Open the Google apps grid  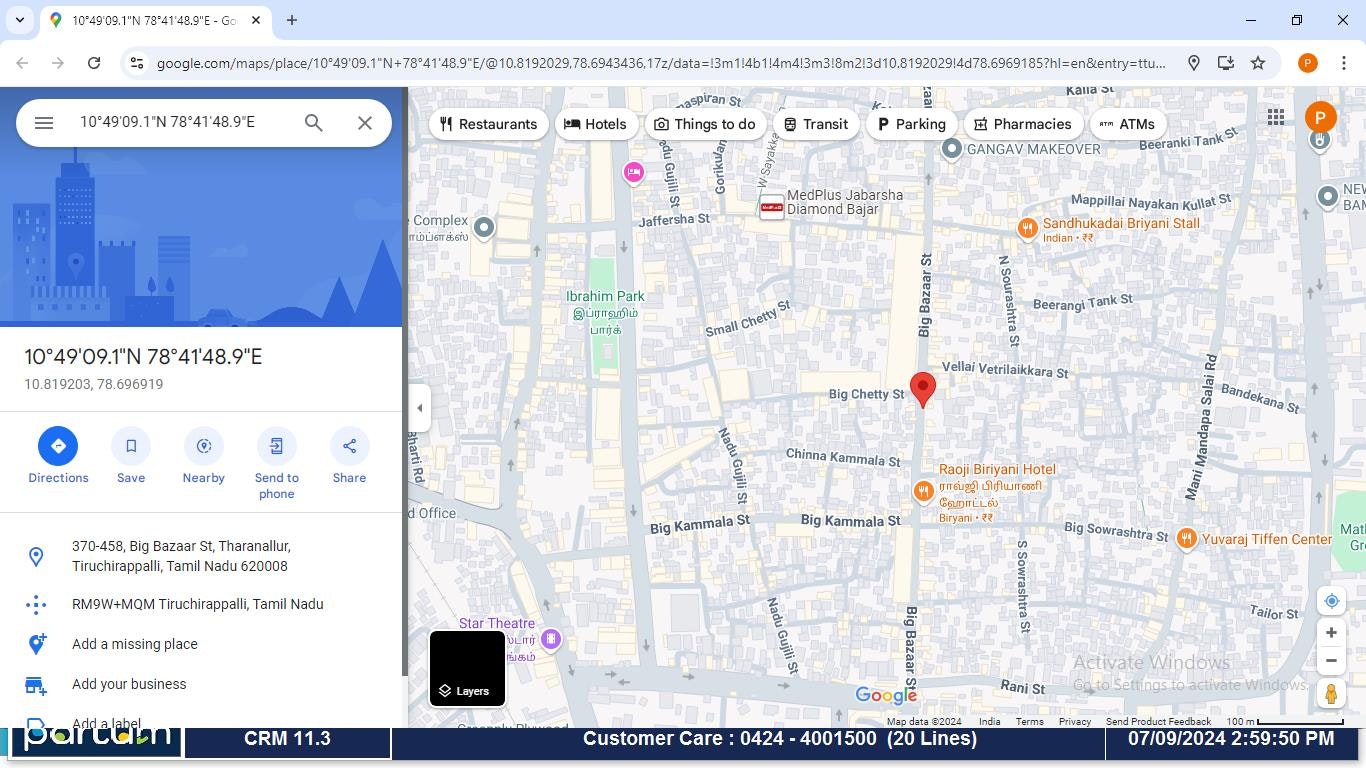1275,117
